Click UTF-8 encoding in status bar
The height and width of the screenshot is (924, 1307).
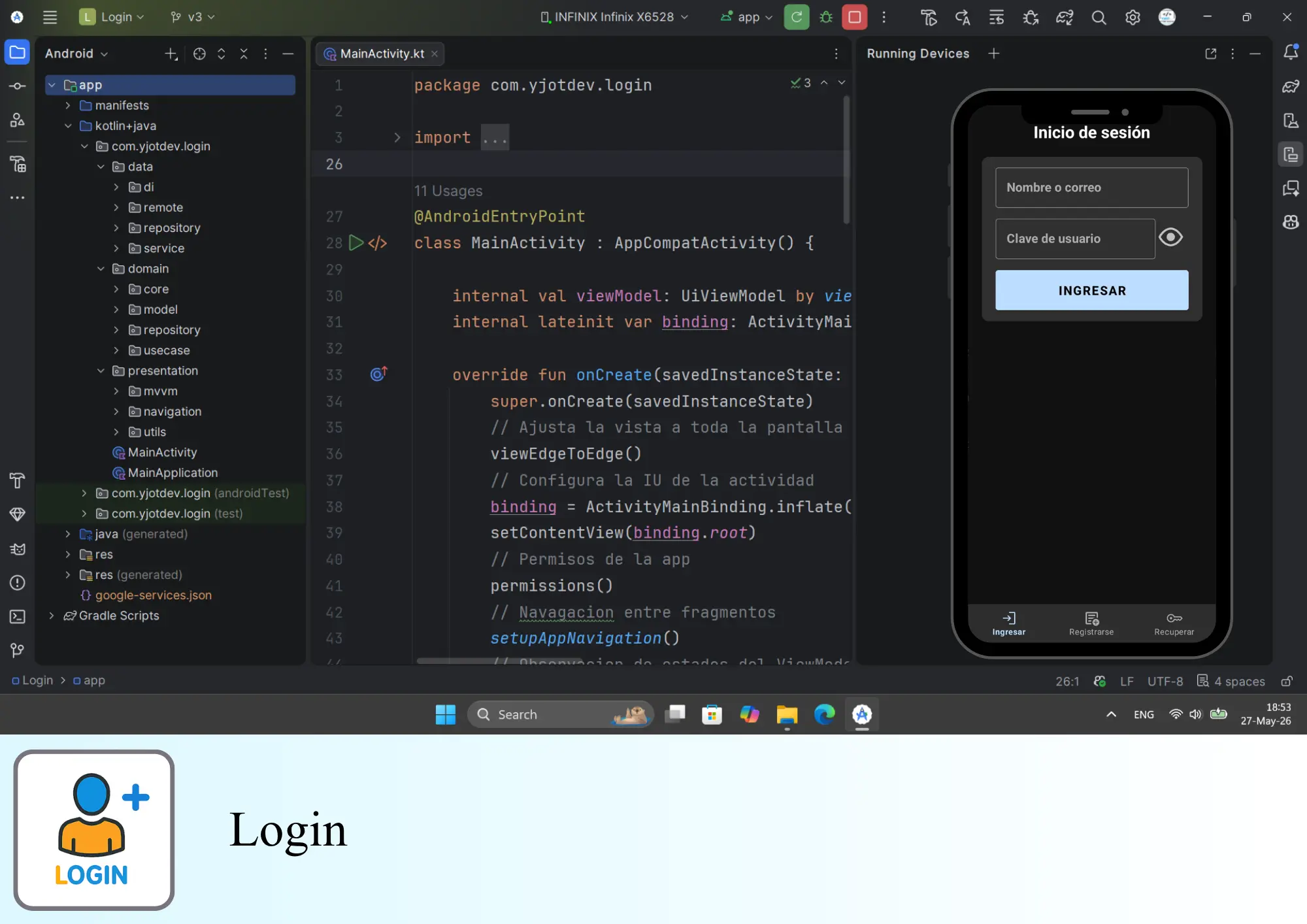tap(1165, 681)
